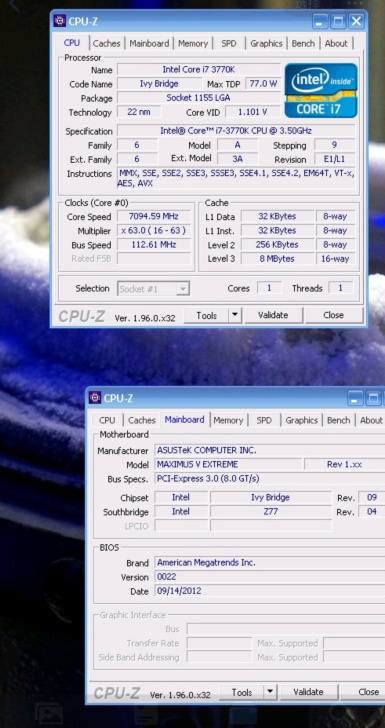Switch to Bench tab in lower CPU-Z window
Screen dimensions: 385x728
pos(338,420)
